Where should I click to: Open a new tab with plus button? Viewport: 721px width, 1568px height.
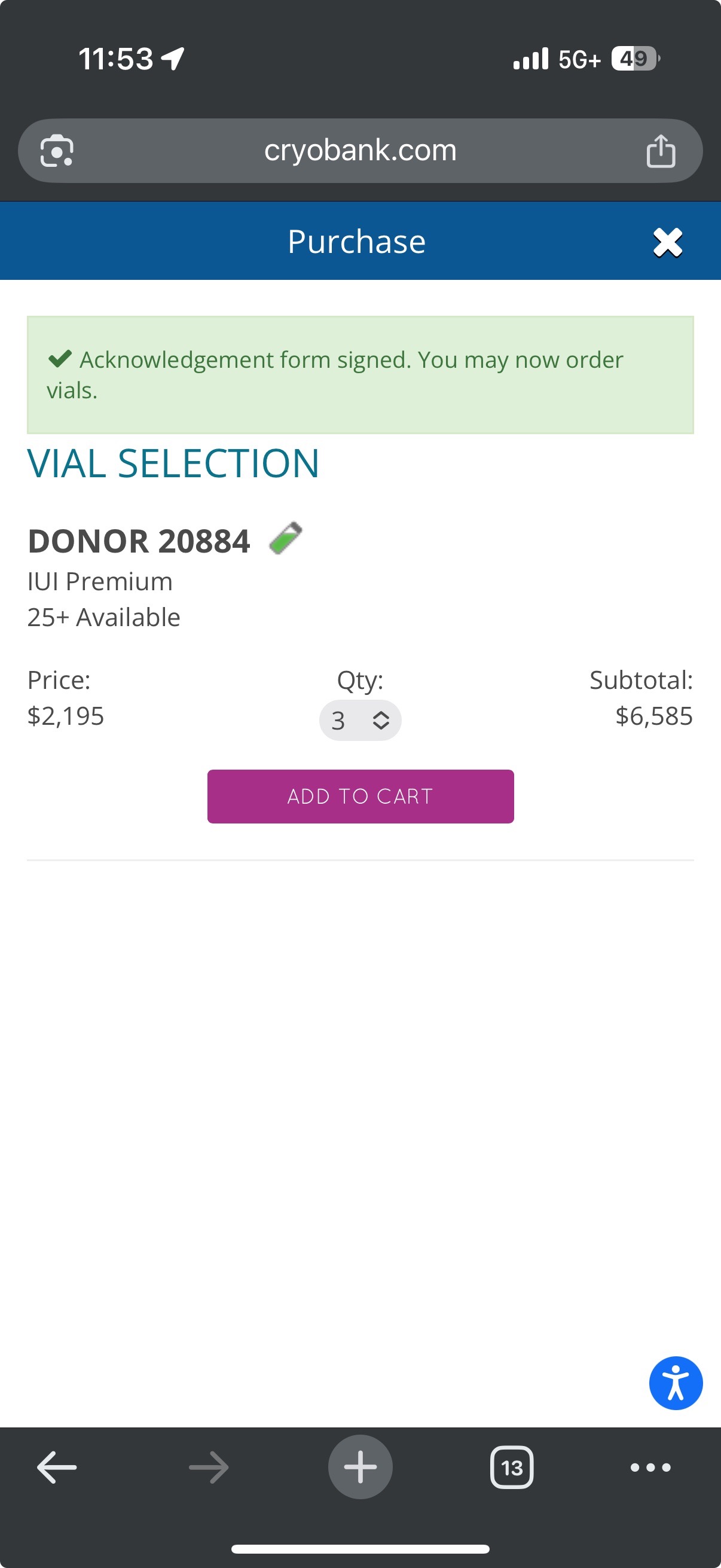tap(360, 1467)
